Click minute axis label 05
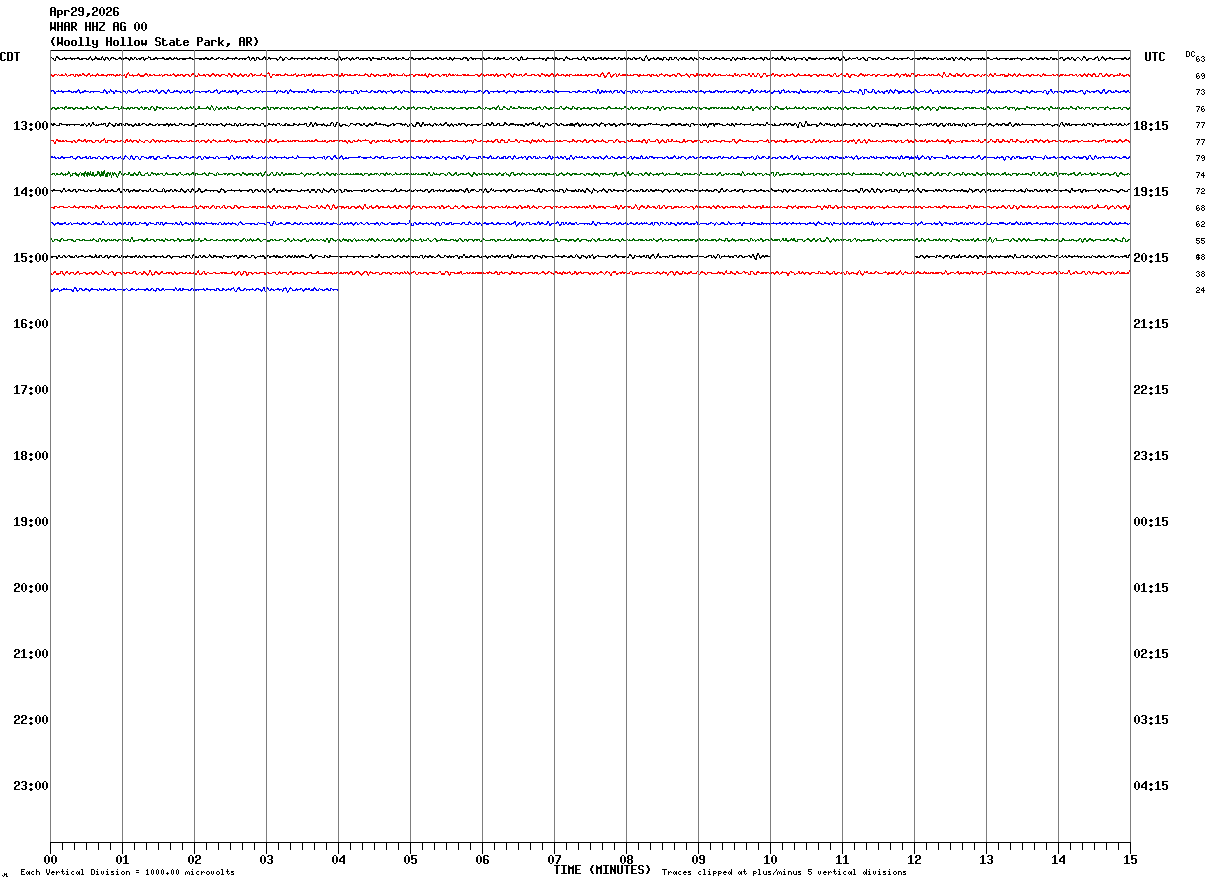The width and height of the screenshot is (1210, 886). tap(410, 860)
